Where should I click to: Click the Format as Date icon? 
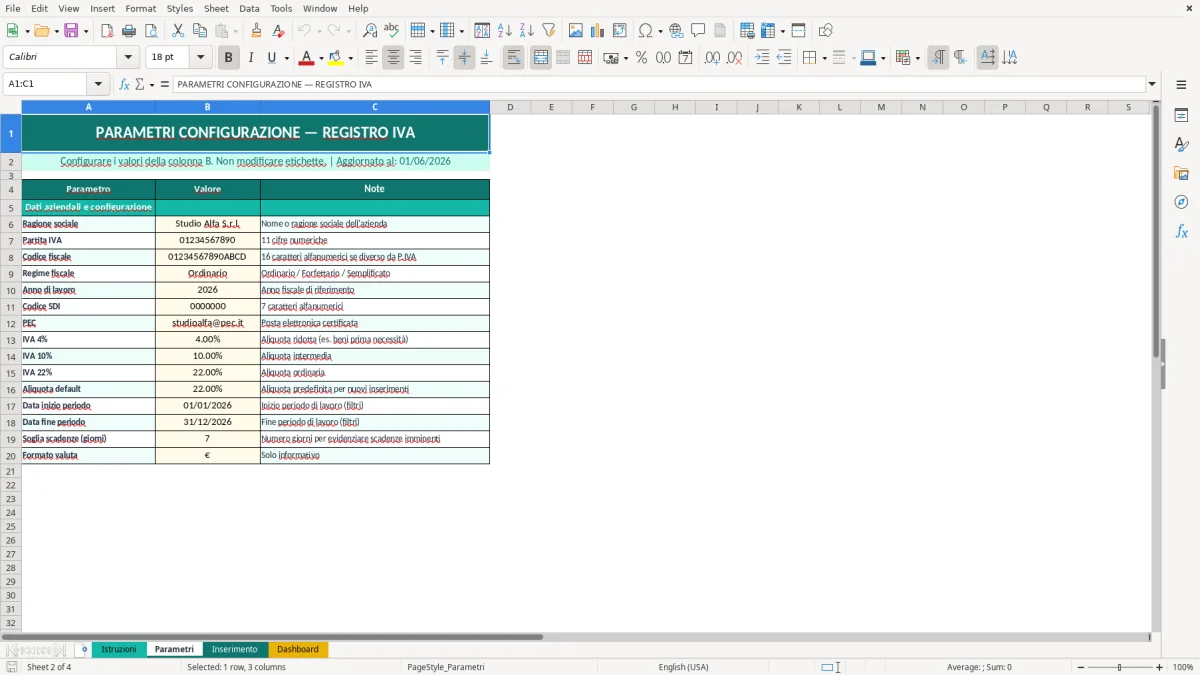pyautogui.click(x=685, y=58)
